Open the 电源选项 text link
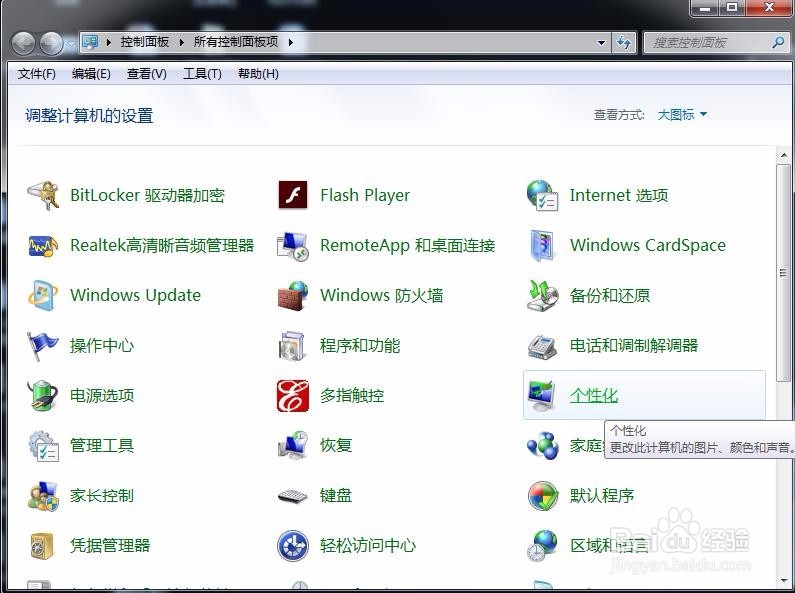This screenshot has width=795, height=593. (102, 395)
